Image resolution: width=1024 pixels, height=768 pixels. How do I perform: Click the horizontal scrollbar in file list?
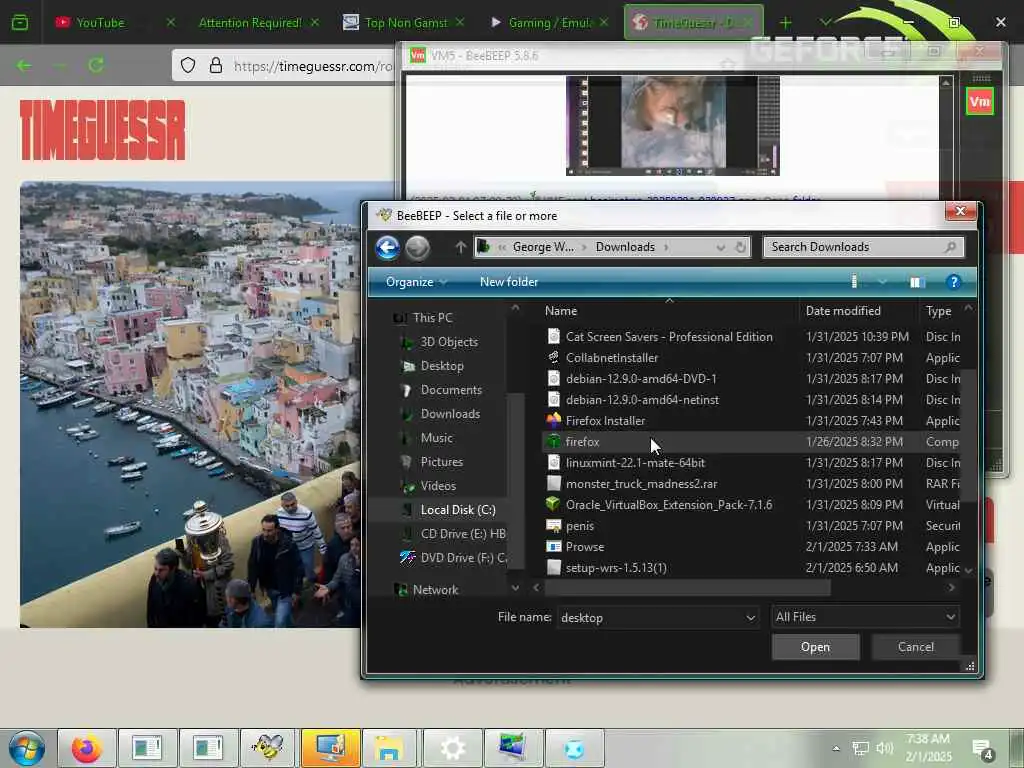(x=688, y=588)
